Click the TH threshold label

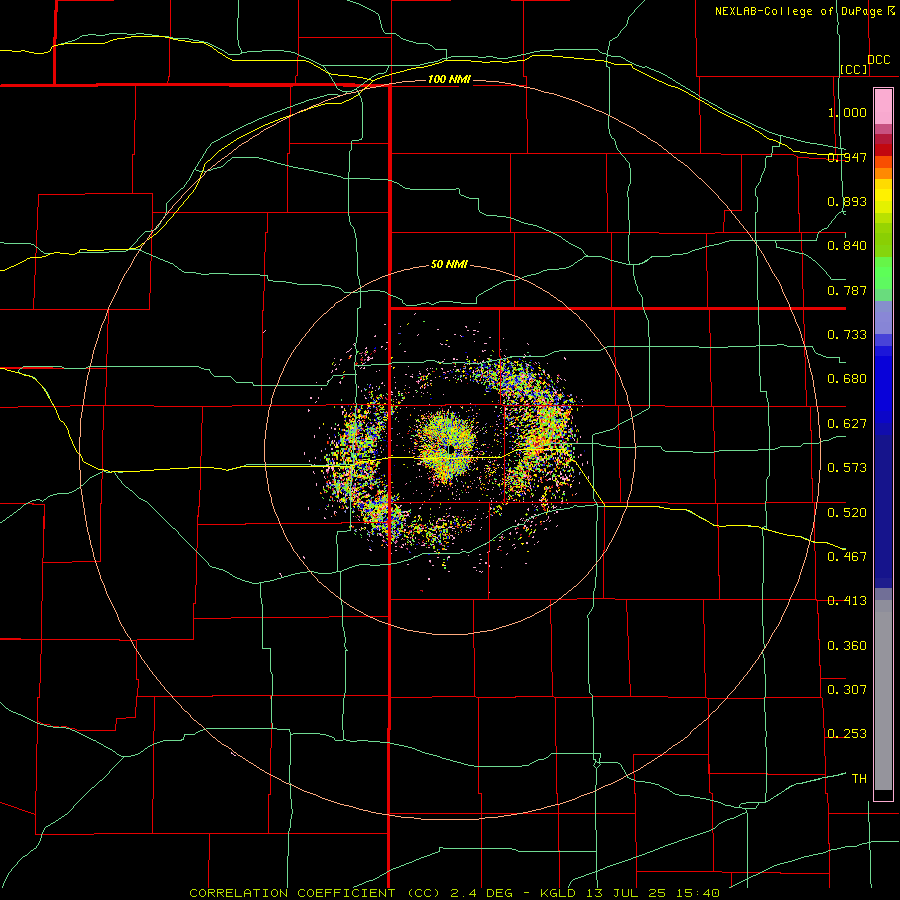[859, 779]
